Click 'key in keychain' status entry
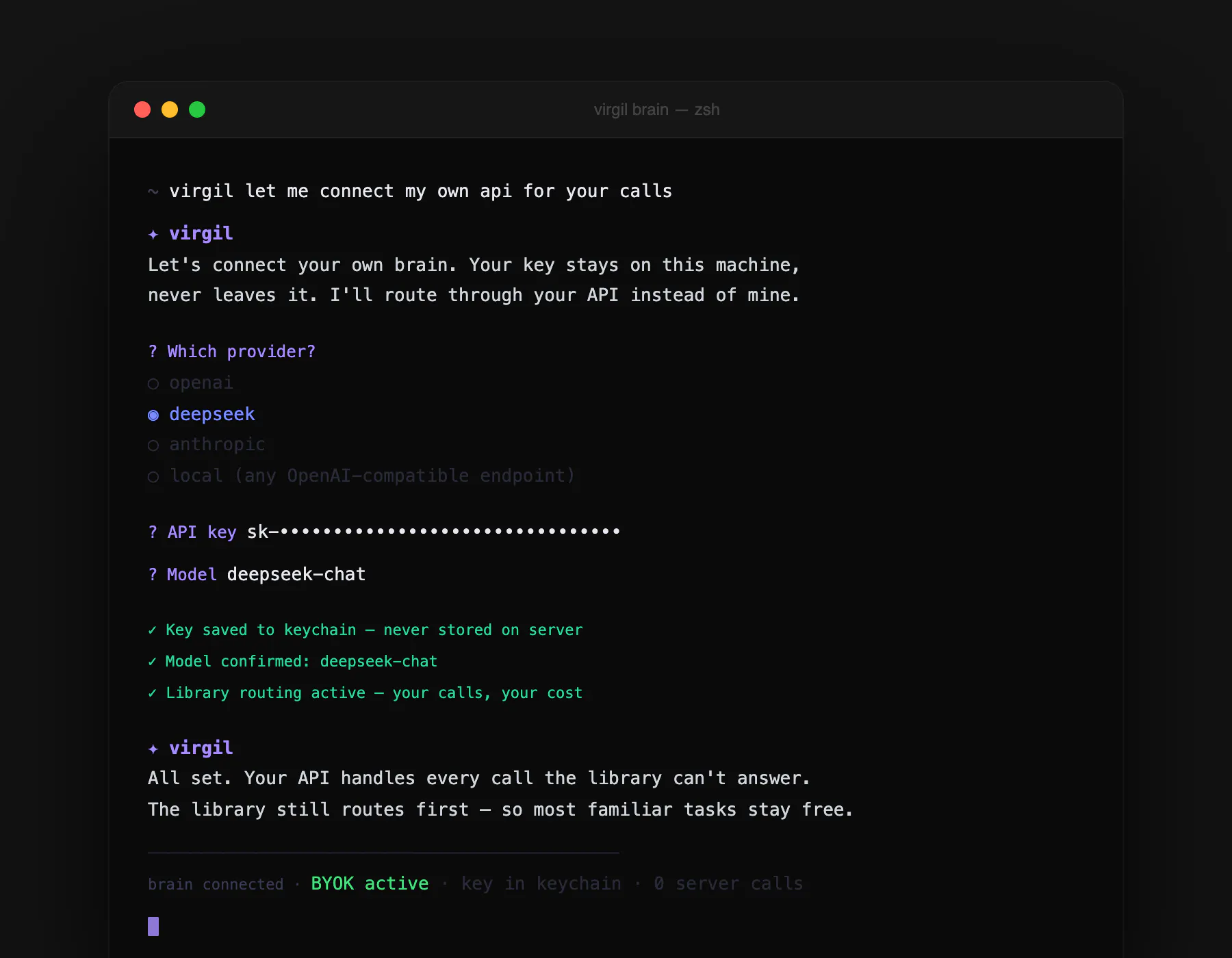Image resolution: width=1232 pixels, height=958 pixels. (541, 883)
